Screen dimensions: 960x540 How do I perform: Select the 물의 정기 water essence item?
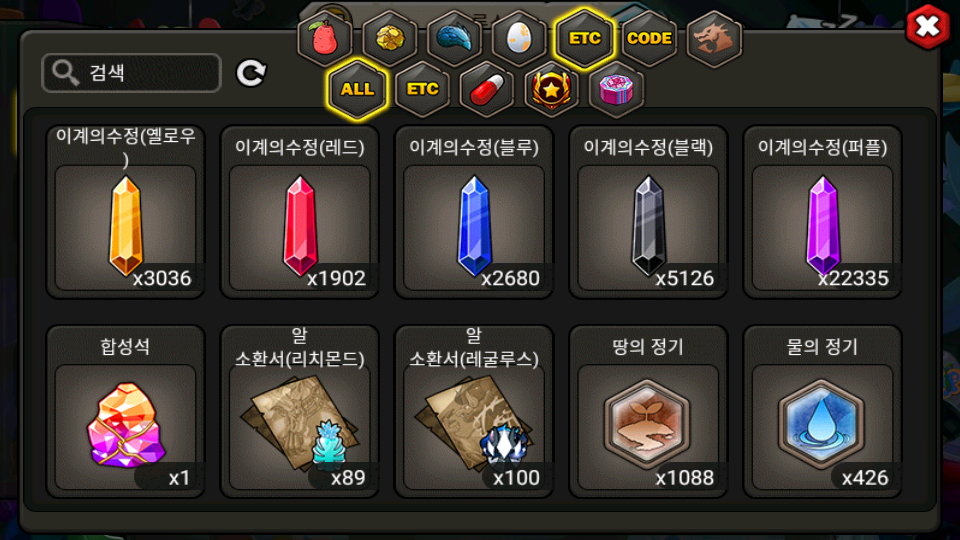[x=822, y=411]
